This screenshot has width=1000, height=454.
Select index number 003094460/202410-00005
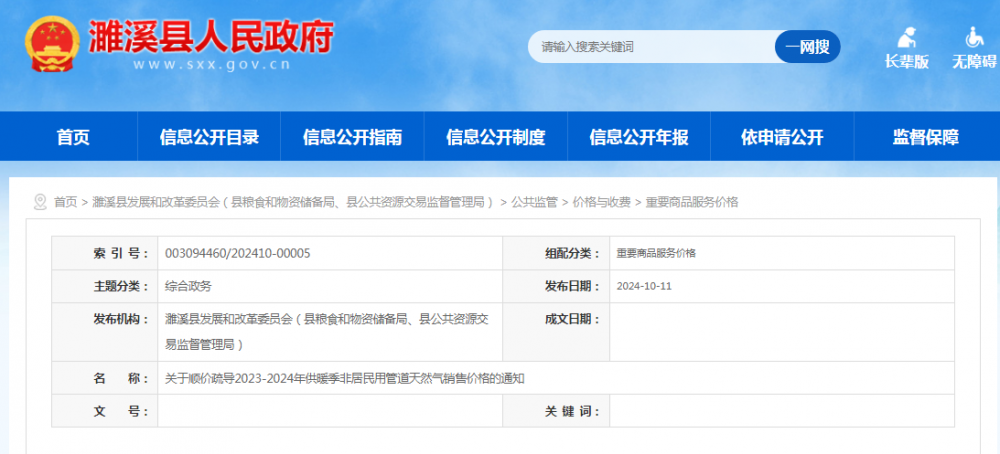click(237, 253)
